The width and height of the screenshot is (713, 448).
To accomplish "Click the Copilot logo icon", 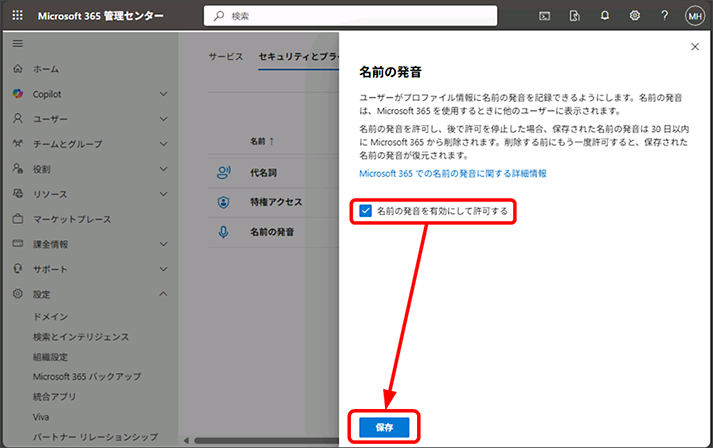I will (x=18, y=94).
